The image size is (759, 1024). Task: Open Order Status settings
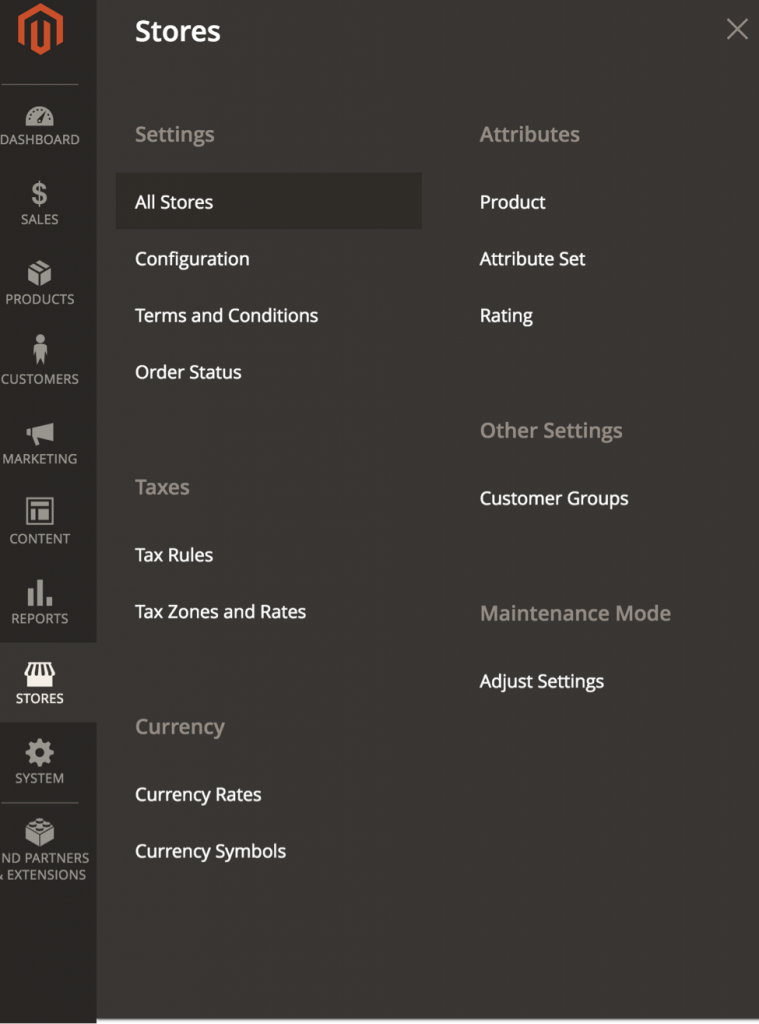click(188, 372)
